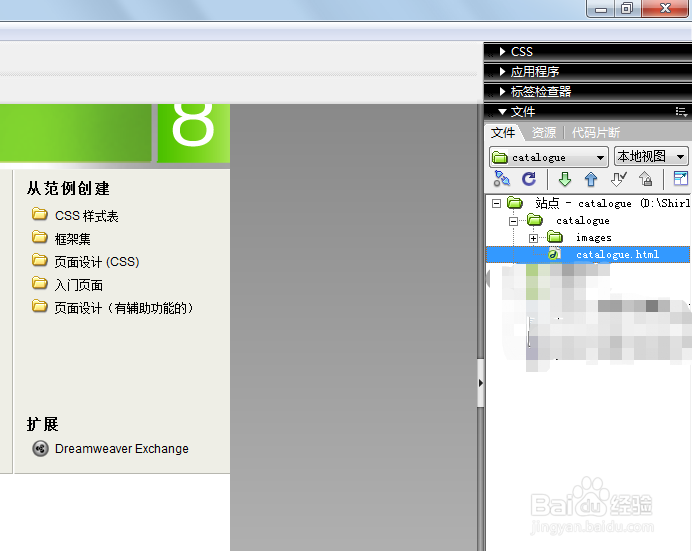The image size is (692, 551).
Task: Switch to the 资源 tab
Action: click(x=544, y=132)
